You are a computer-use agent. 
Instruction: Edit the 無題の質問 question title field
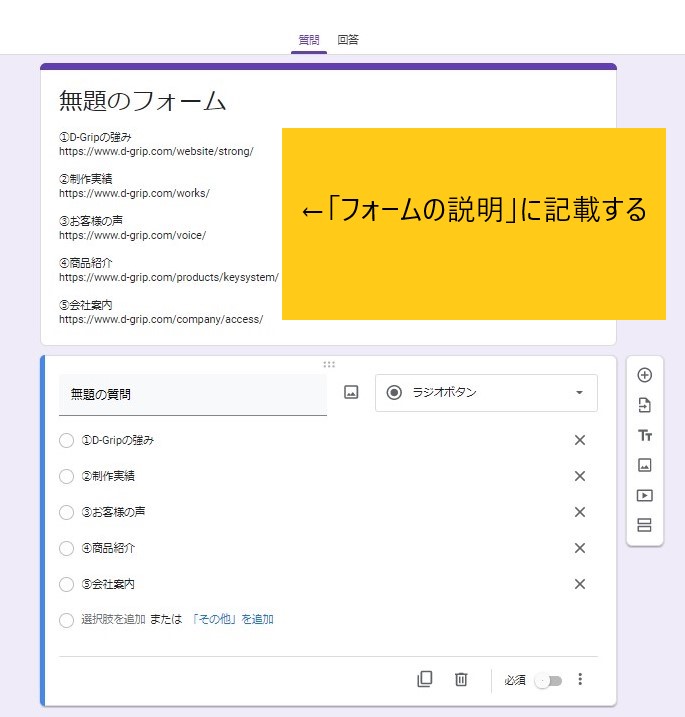click(193, 395)
